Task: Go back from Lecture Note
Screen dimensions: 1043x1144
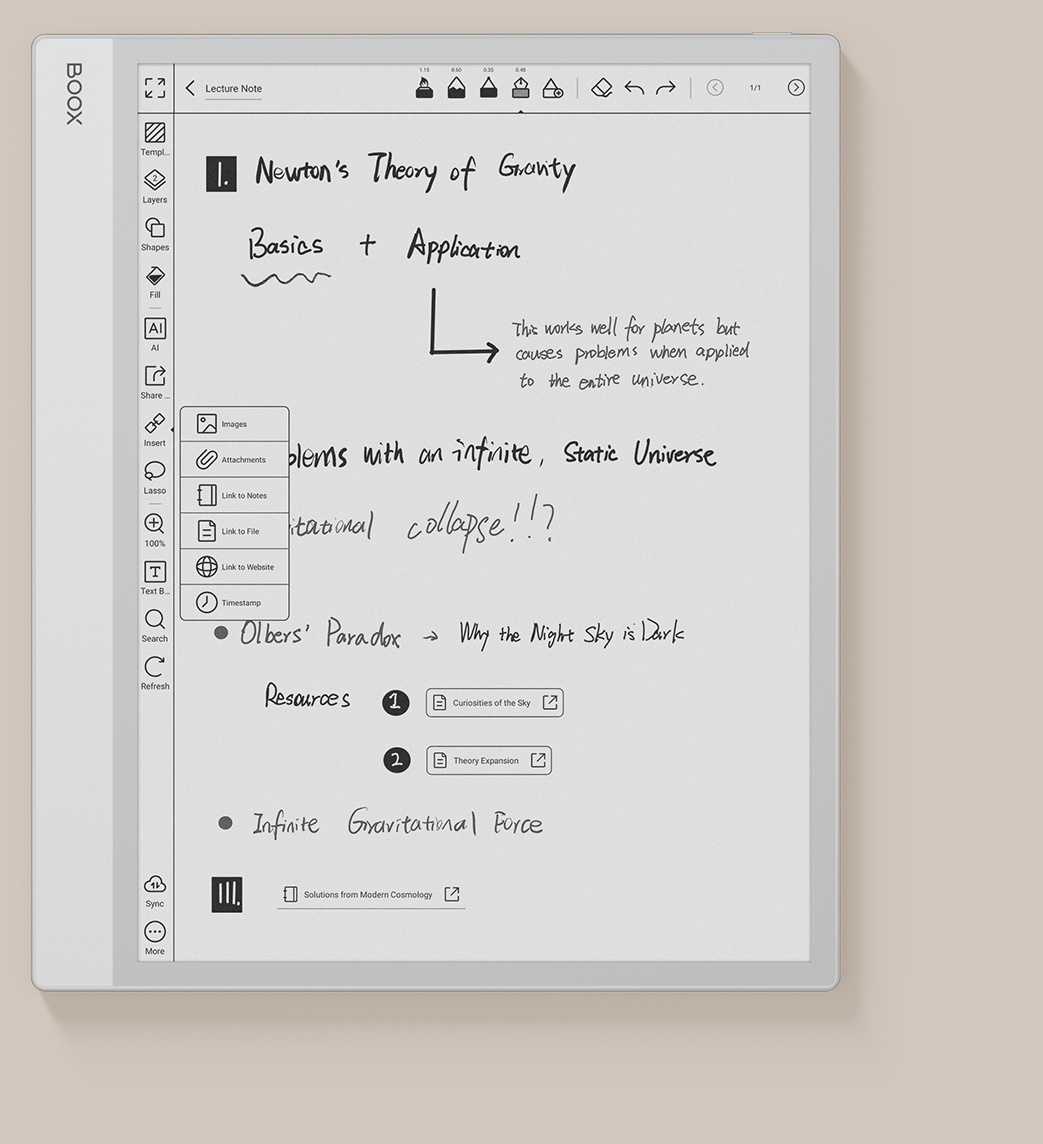Action: (190, 88)
